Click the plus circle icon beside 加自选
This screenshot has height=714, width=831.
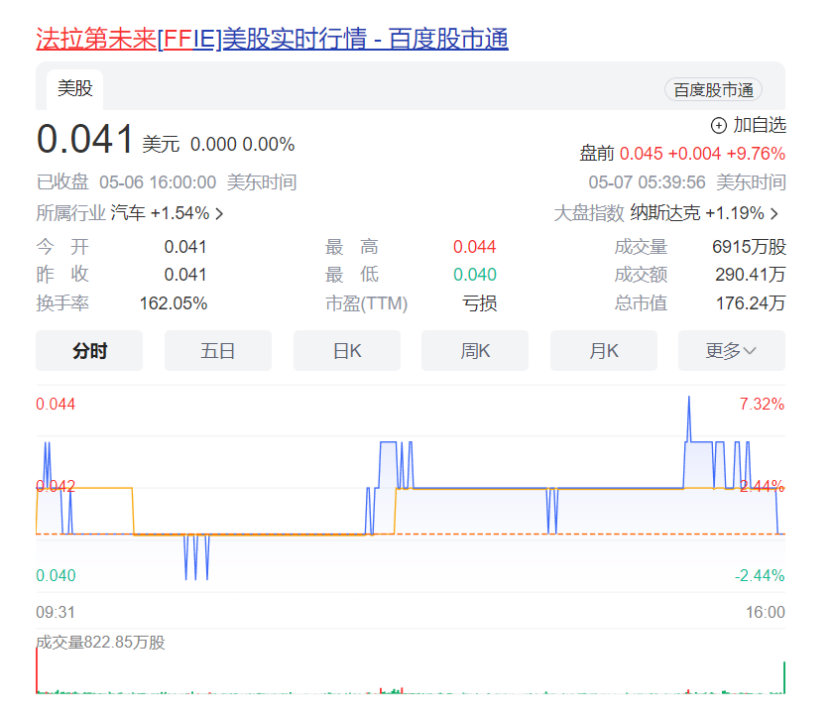coord(718,126)
